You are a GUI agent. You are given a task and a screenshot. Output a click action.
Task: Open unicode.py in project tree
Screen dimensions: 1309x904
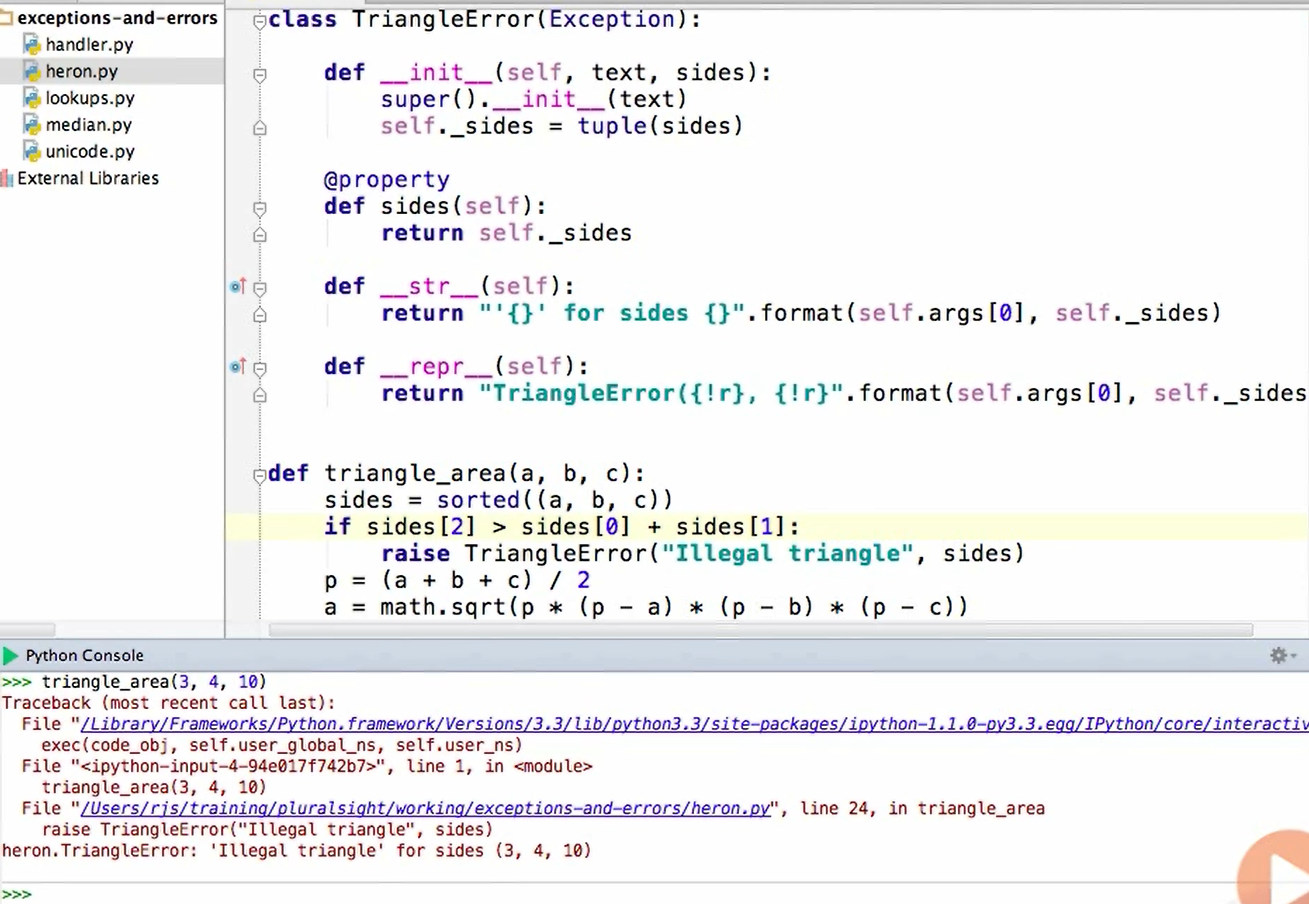tap(90, 152)
